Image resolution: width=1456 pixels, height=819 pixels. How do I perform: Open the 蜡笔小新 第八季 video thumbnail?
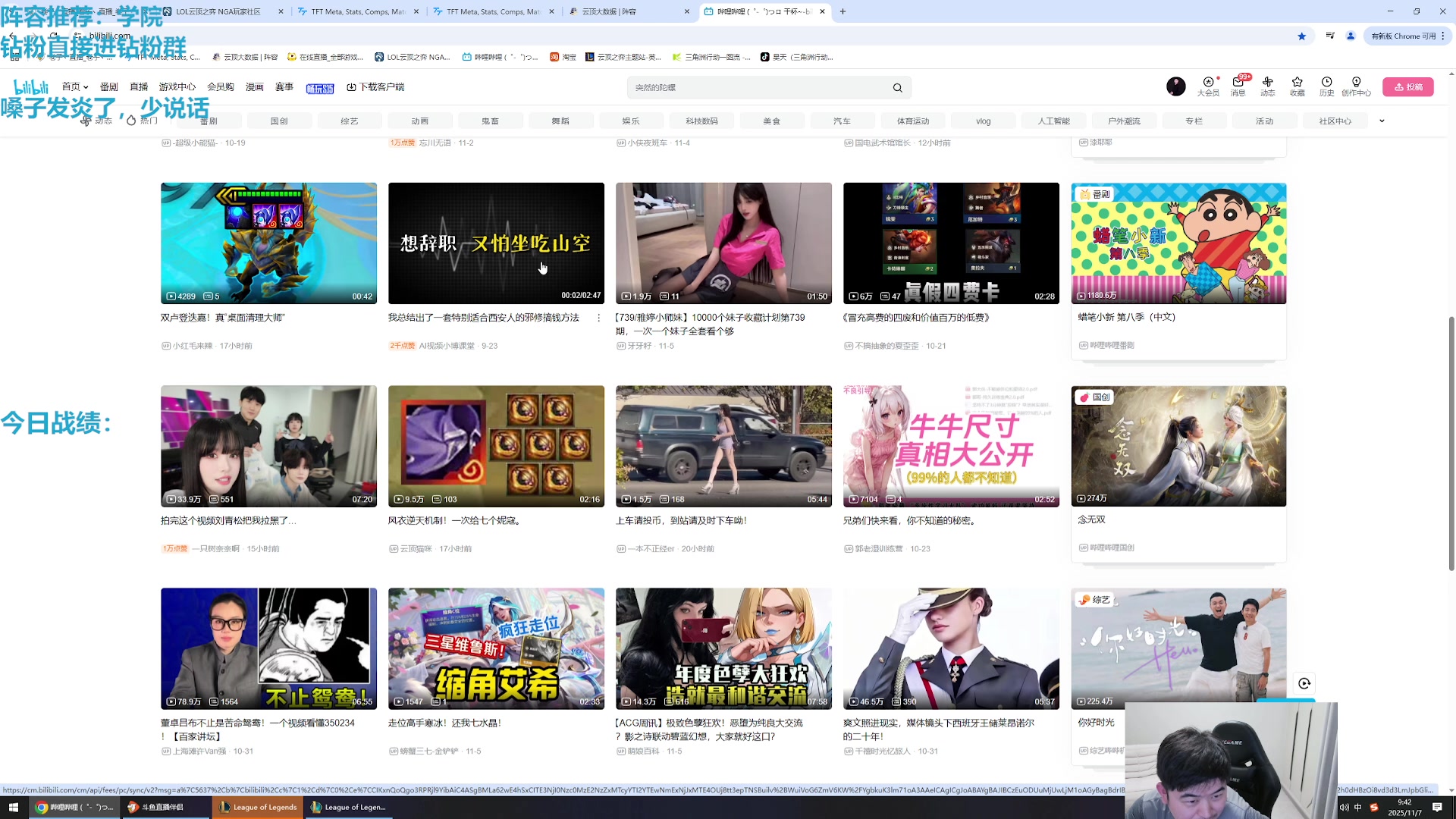[1178, 243]
